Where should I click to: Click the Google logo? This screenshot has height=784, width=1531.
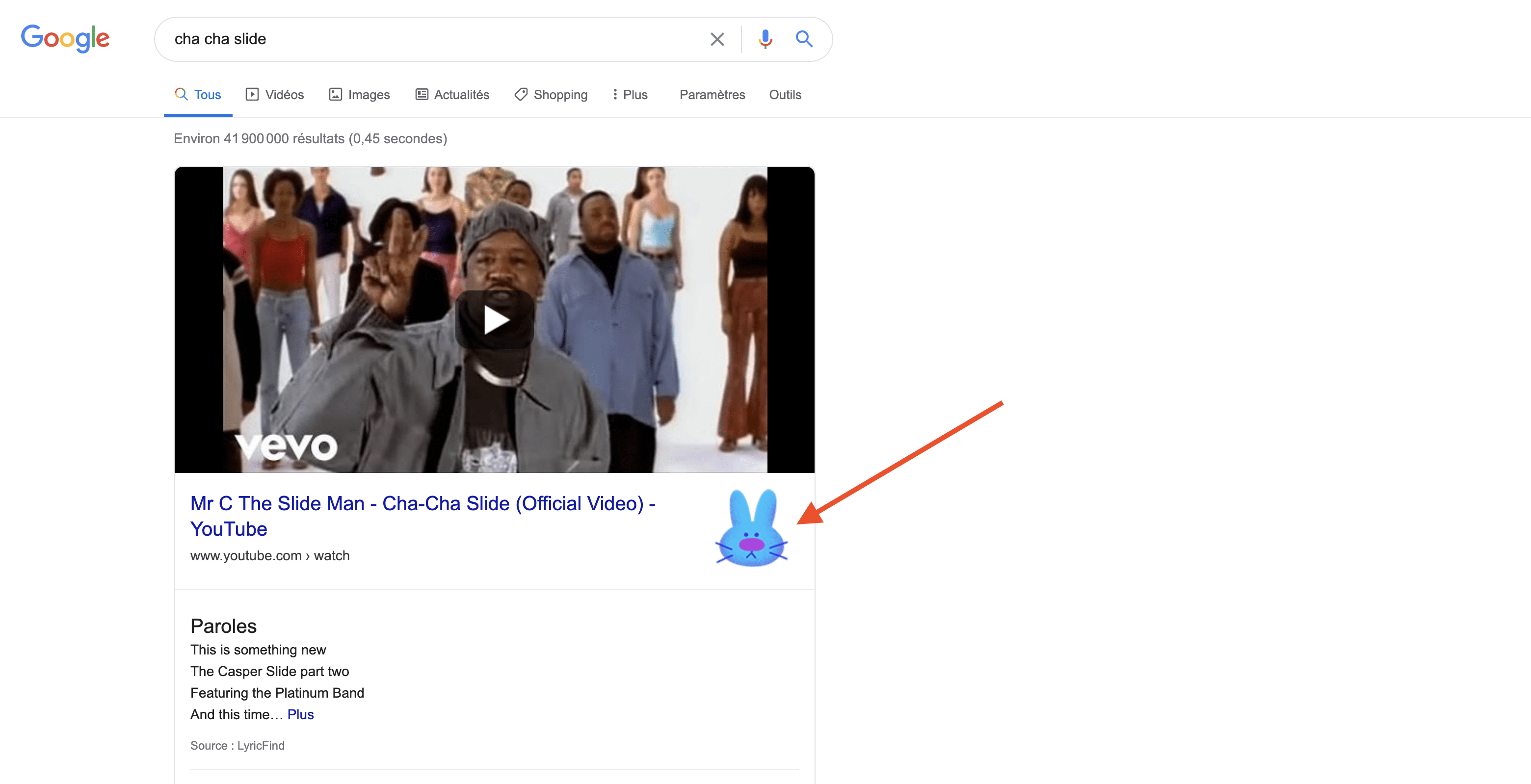point(65,39)
